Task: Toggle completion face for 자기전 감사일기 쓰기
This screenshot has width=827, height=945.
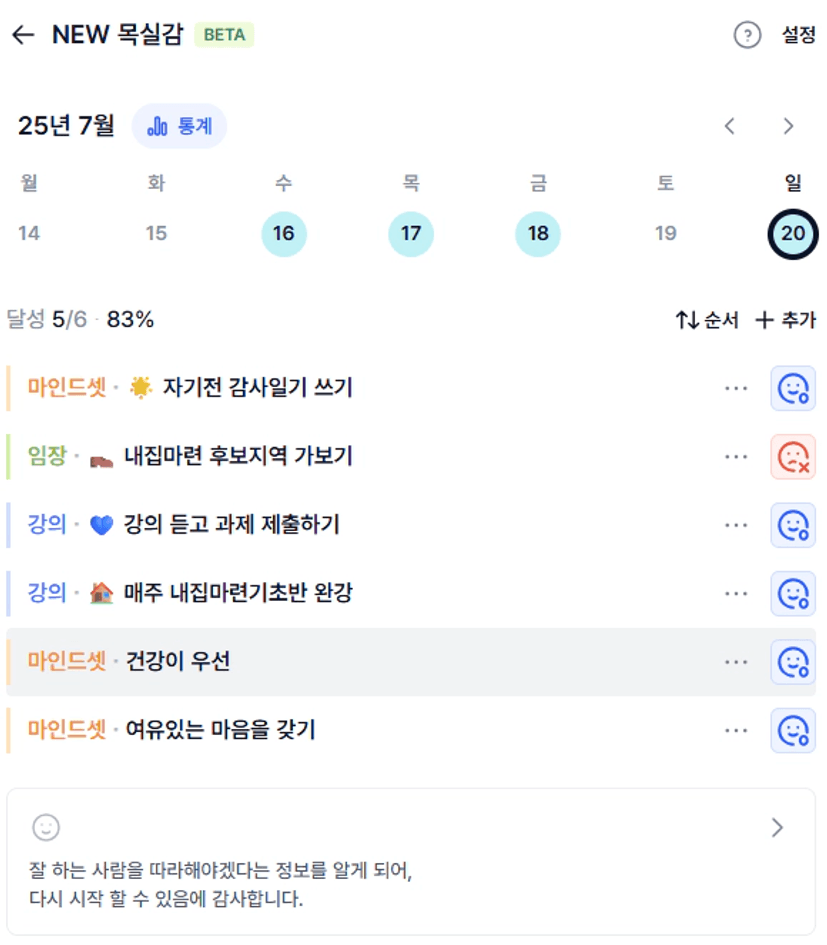Action: 793,388
